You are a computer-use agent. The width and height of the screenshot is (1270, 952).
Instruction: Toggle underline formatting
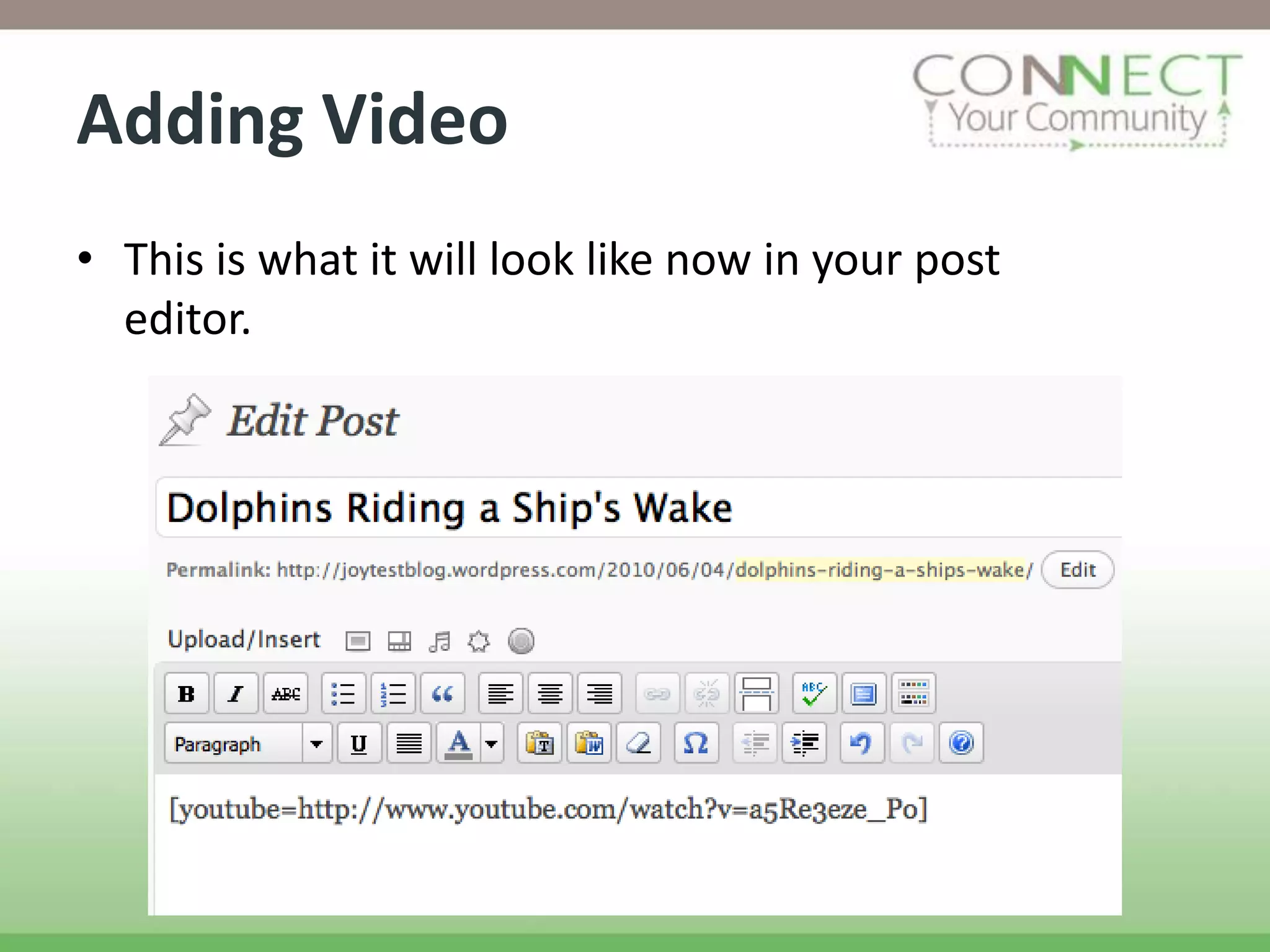359,743
